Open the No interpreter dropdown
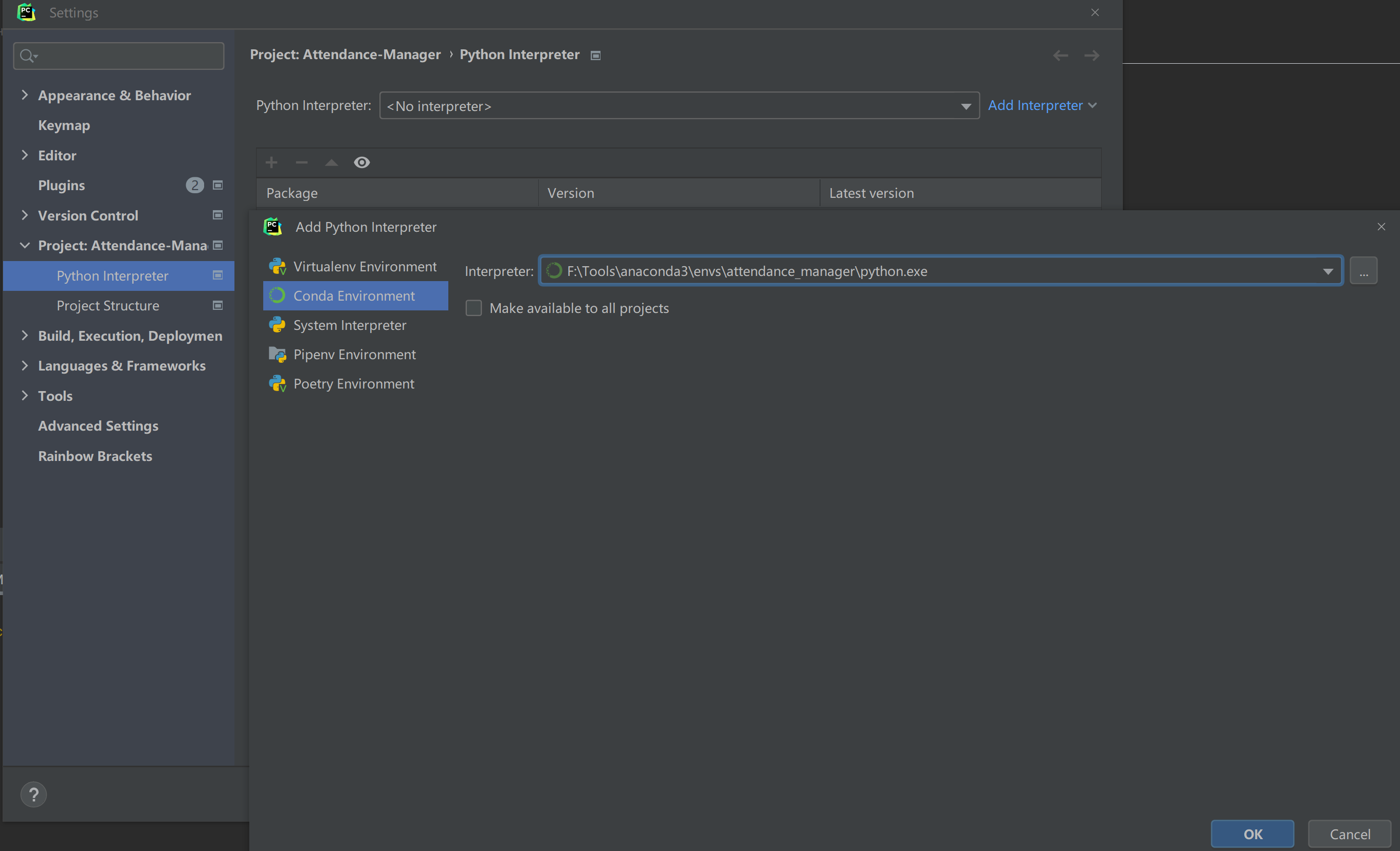 (966, 106)
